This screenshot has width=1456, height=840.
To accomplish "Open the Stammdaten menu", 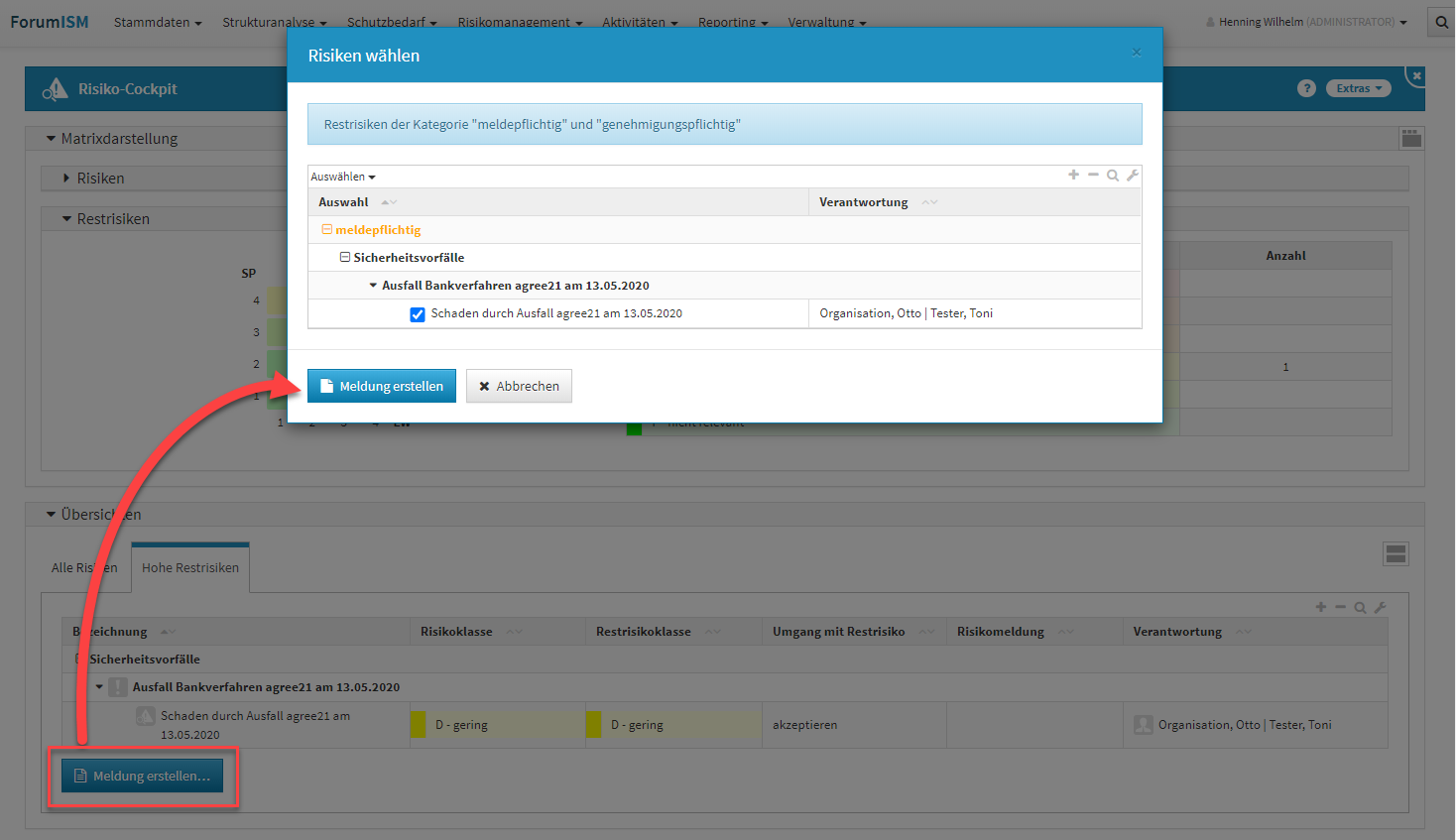I will (158, 22).
